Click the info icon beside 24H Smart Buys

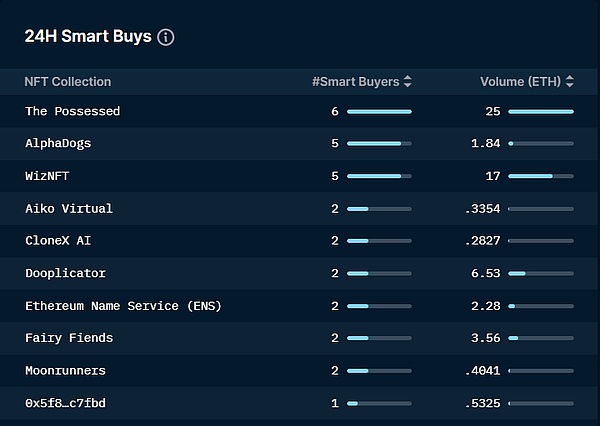tap(166, 37)
